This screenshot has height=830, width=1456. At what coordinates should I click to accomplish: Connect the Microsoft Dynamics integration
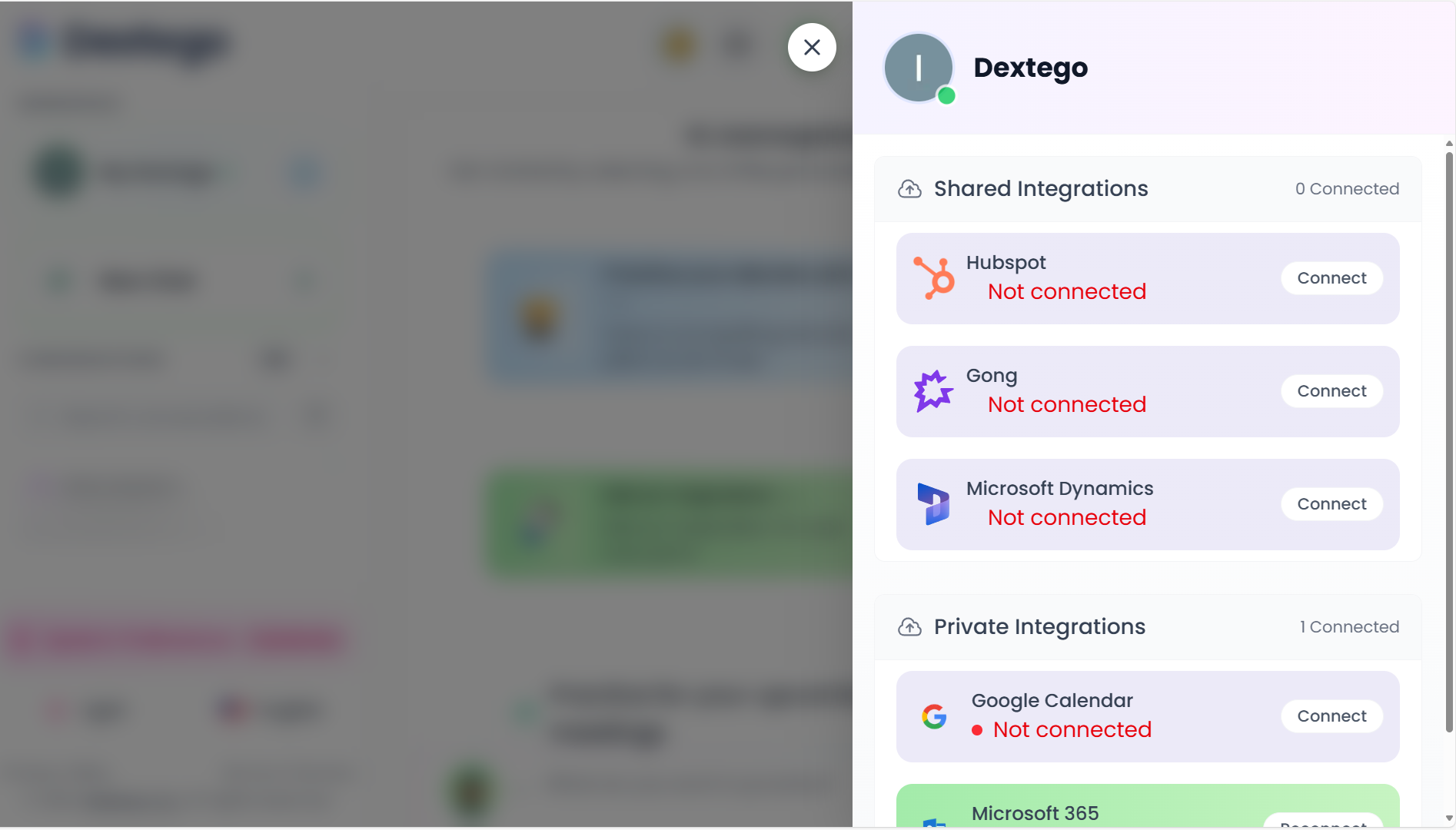click(x=1331, y=504)
